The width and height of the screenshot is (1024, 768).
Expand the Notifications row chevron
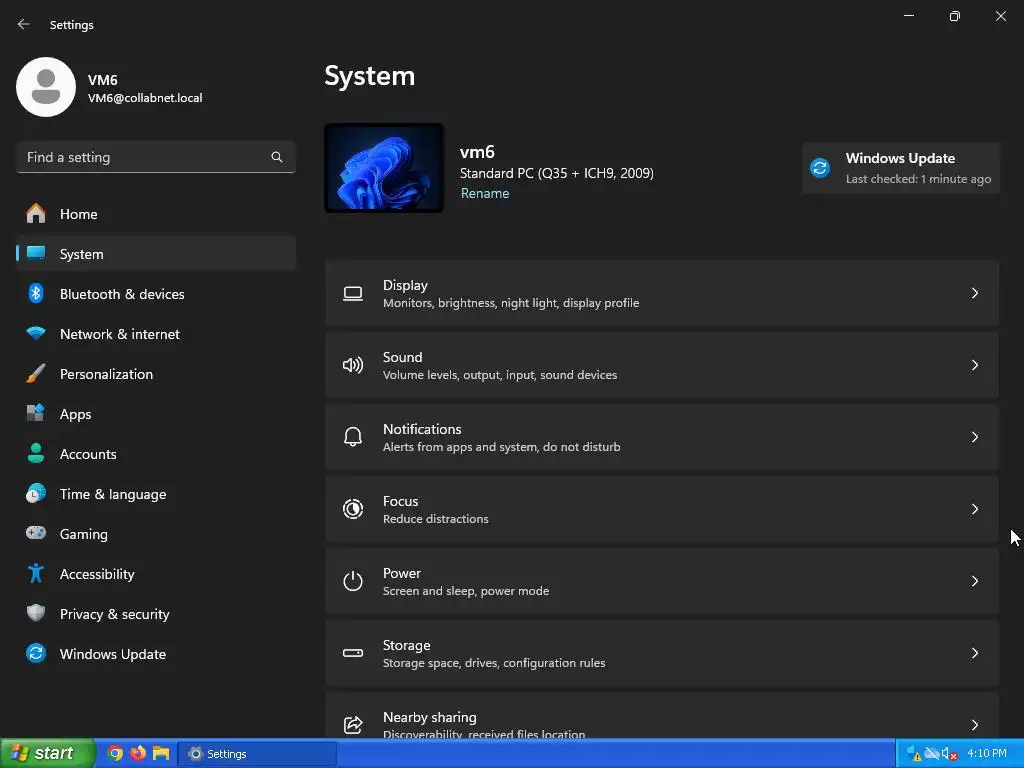point(974,437)
